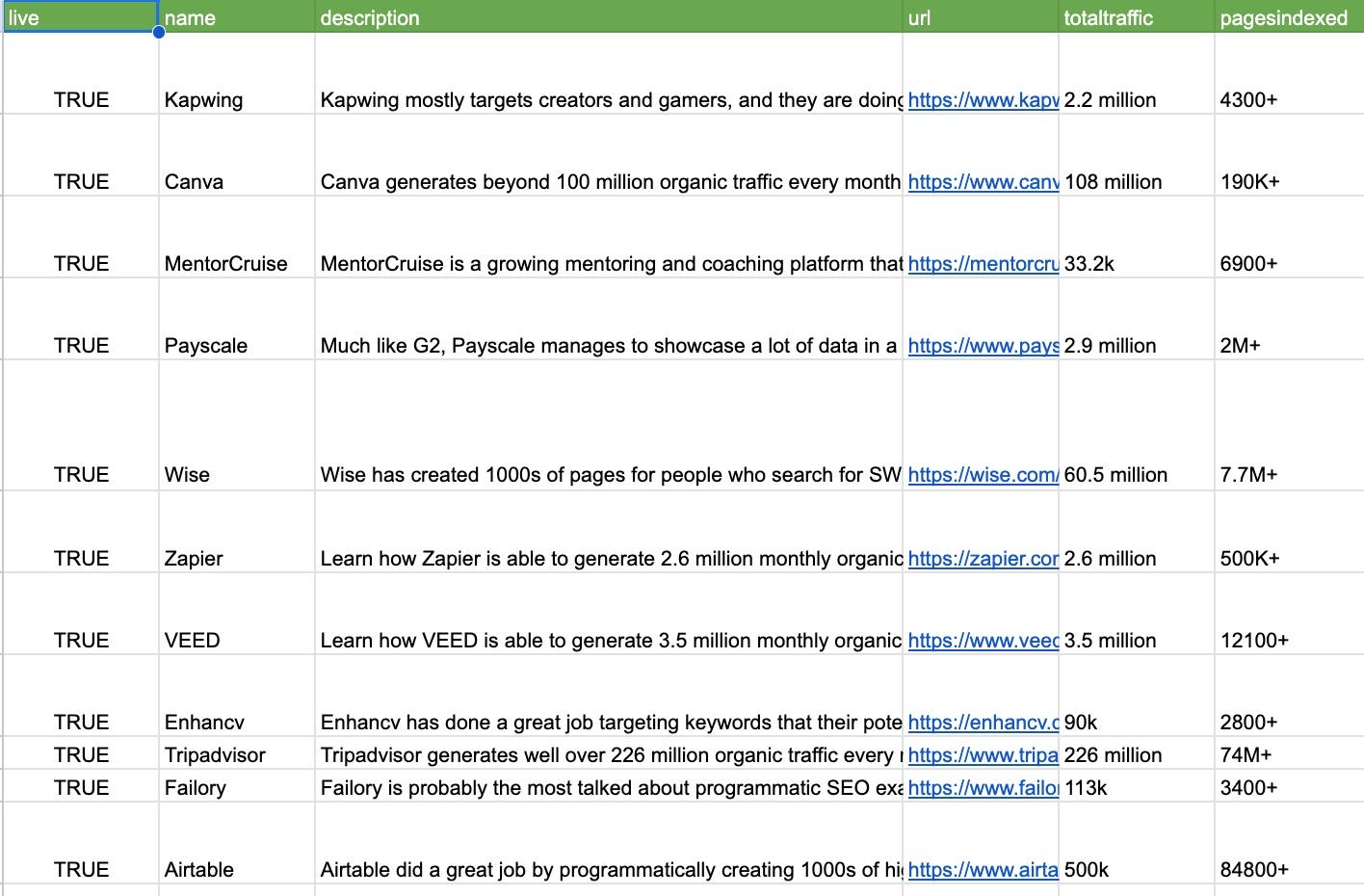Select the Airtable name cell
Image resolution: width=1364 pixels, height=896 pixels.
(x=237, y=843)
